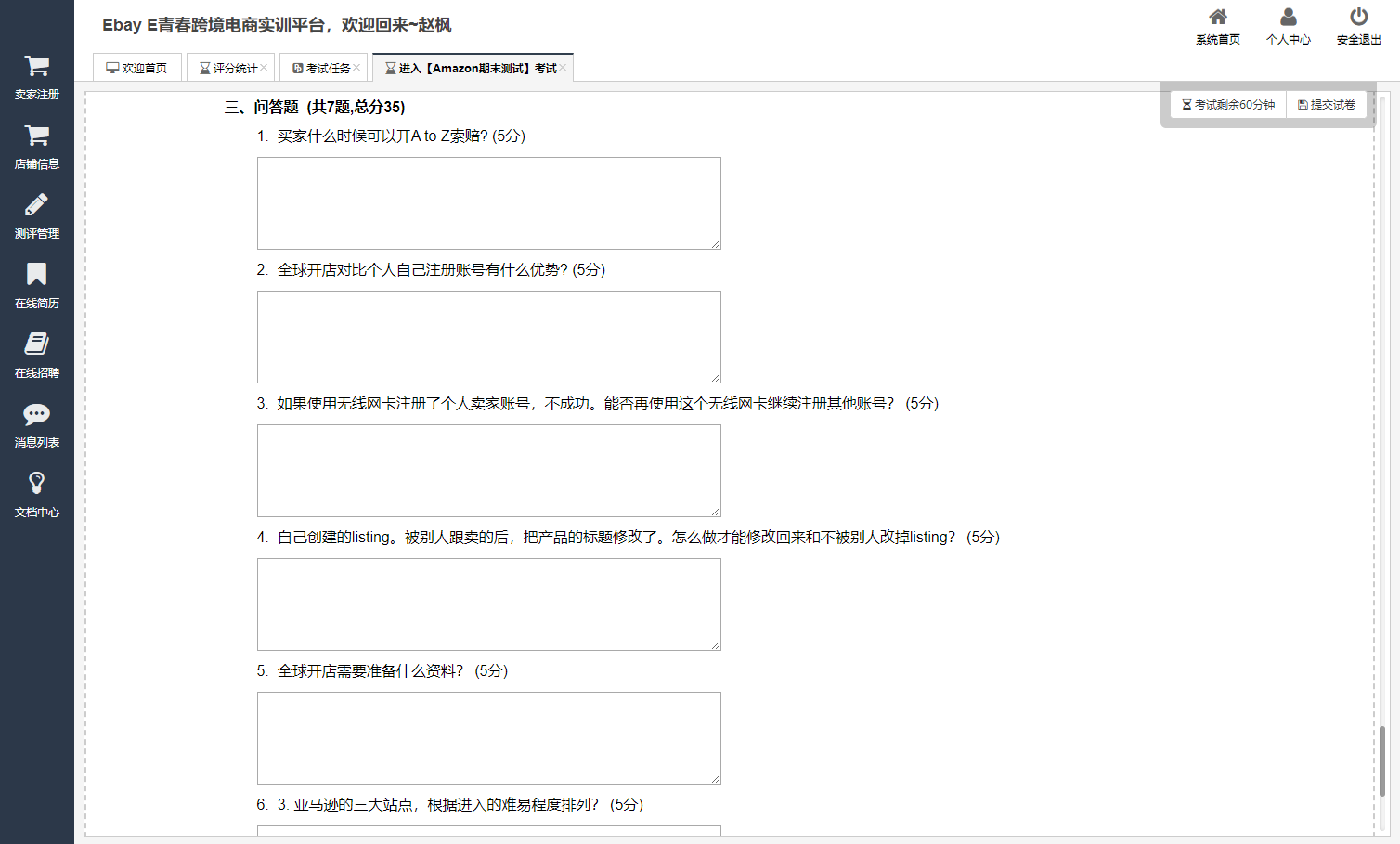This screenshot has height=844, width=1400.
Task: Open 个人中心 user icon
Action: coord(1289,17)
